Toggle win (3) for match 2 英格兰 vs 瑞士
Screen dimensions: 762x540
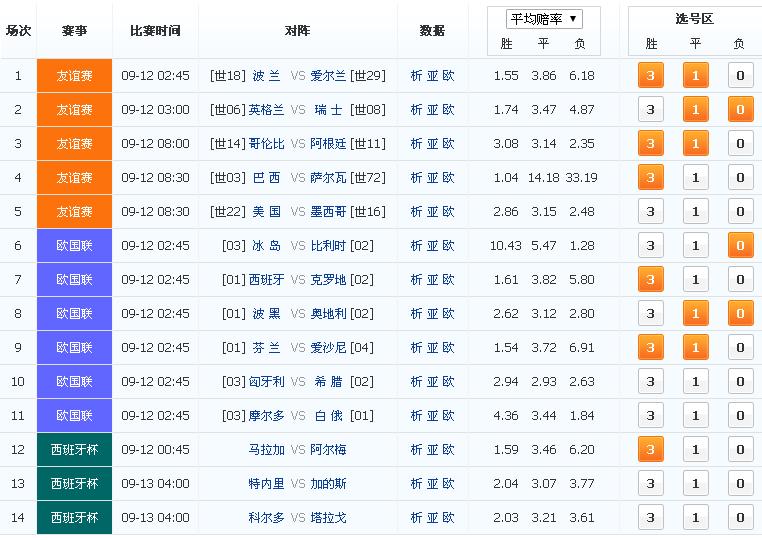pos(650,109)
